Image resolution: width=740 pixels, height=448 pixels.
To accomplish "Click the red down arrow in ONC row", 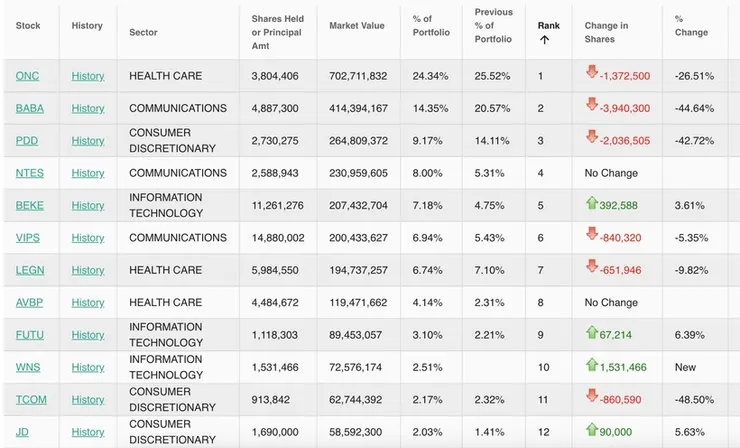I will 592,74.
